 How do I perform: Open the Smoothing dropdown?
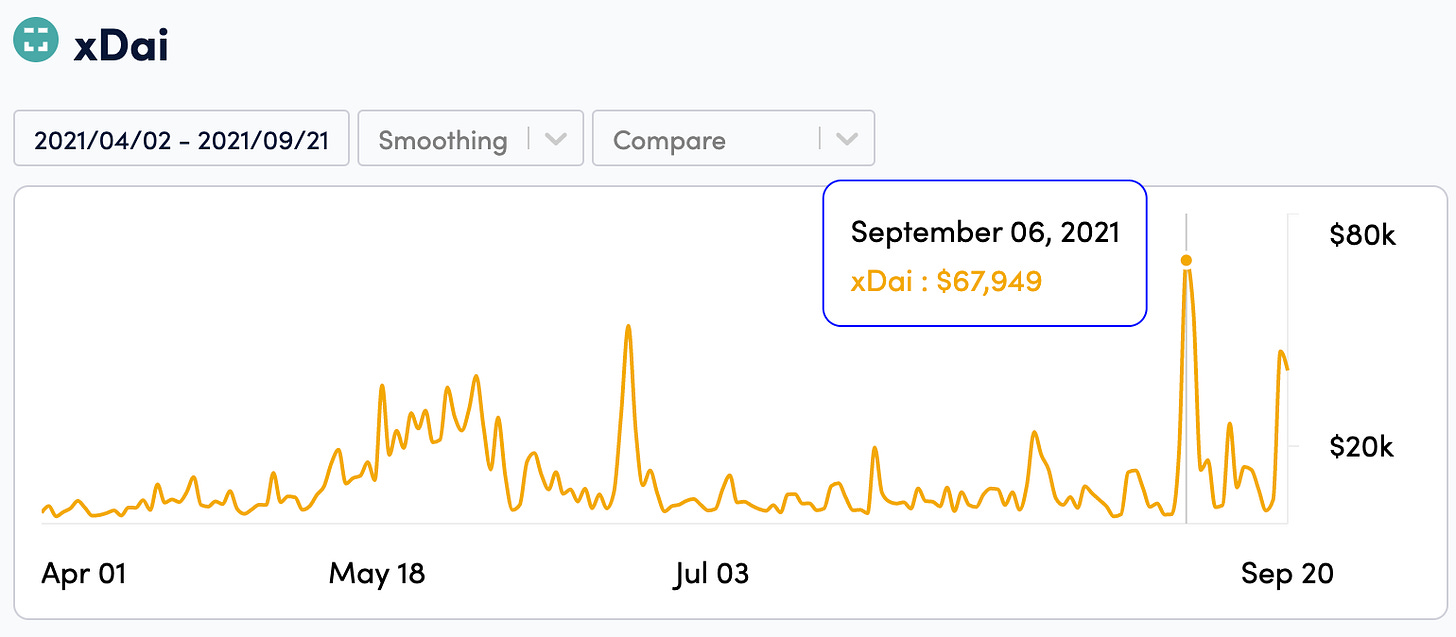[x=470, y=138]
